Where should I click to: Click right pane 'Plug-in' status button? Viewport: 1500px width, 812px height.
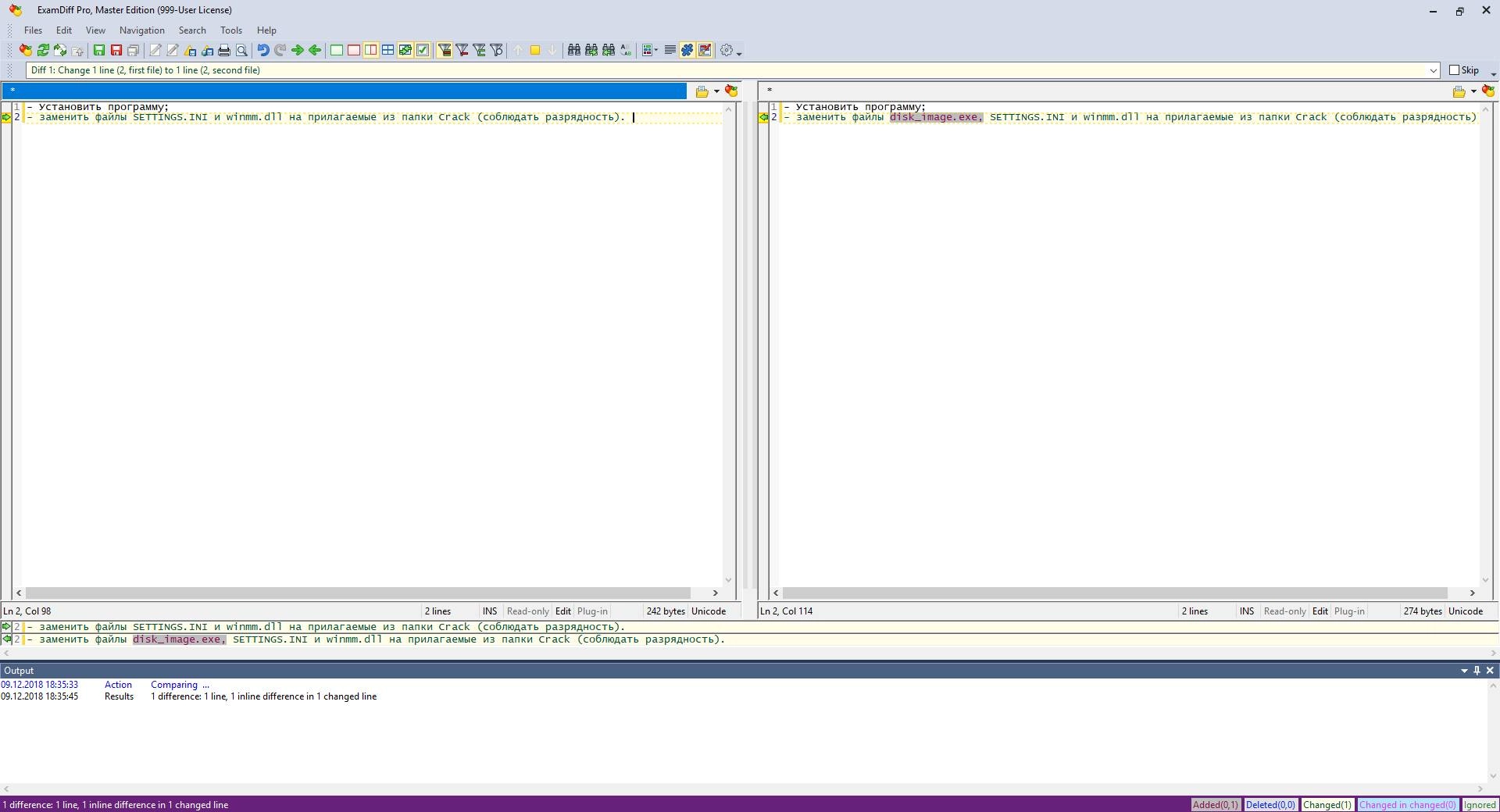coord(1348,611)
